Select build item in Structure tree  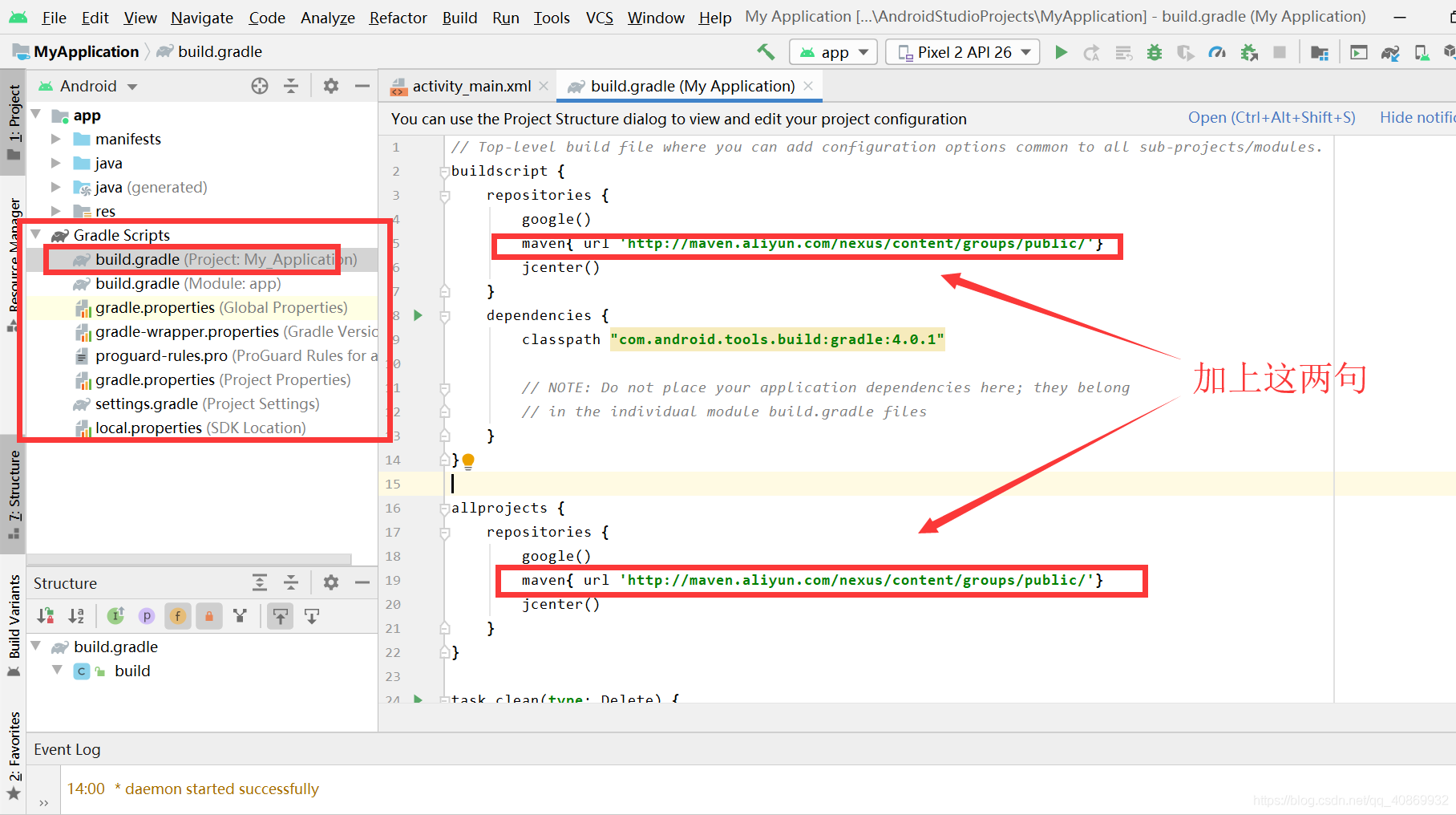[132, 671]
